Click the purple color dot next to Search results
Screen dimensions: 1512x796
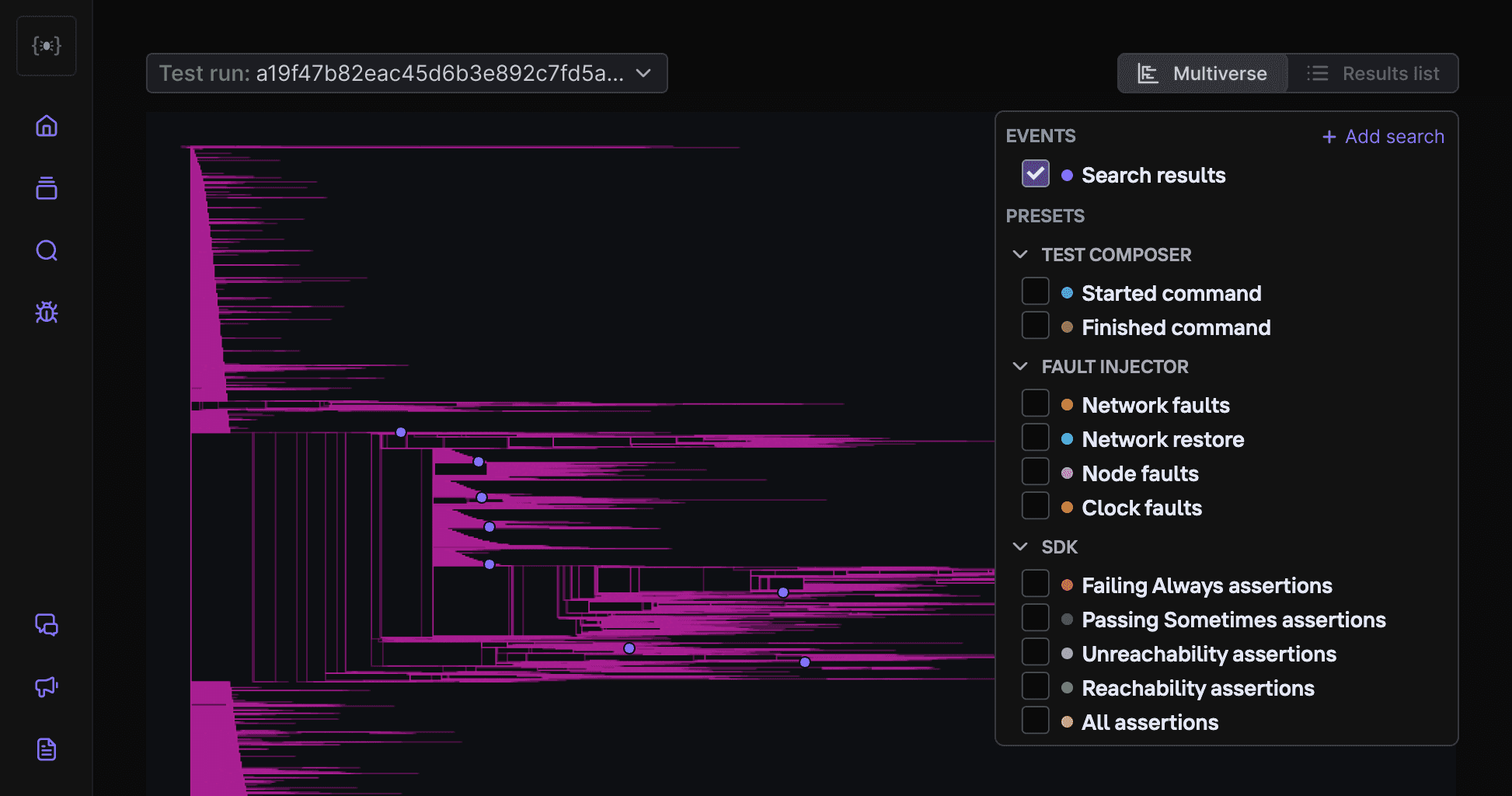point(1066,175)
